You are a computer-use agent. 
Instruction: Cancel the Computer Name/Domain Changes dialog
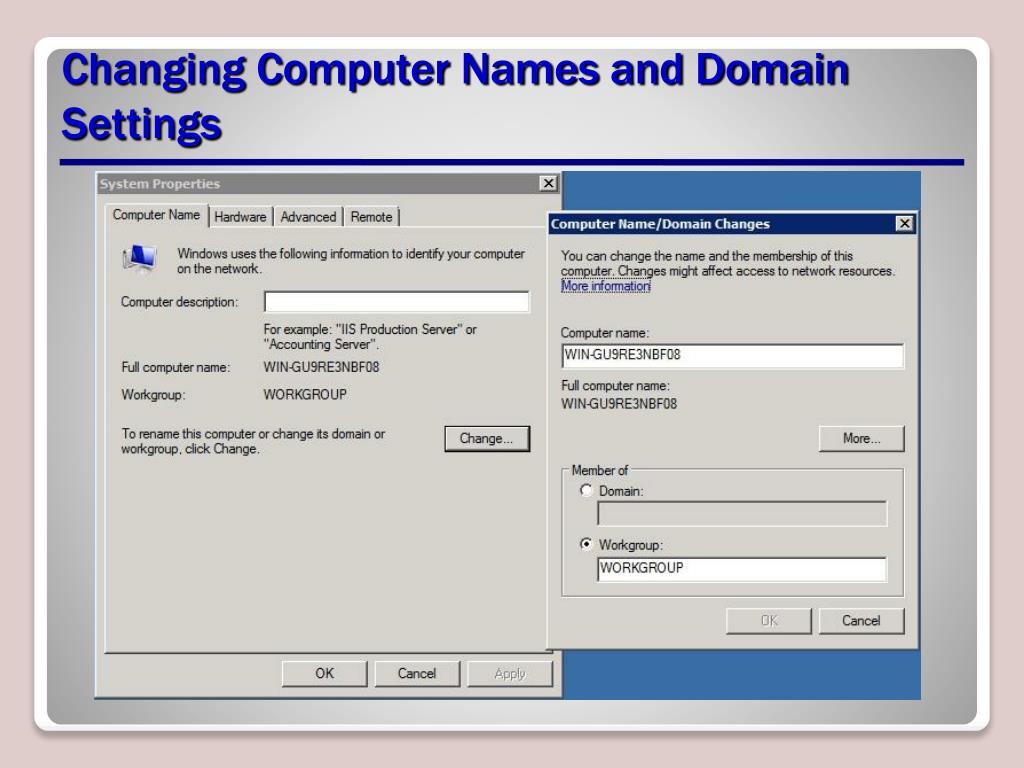(x=860, y=621)
